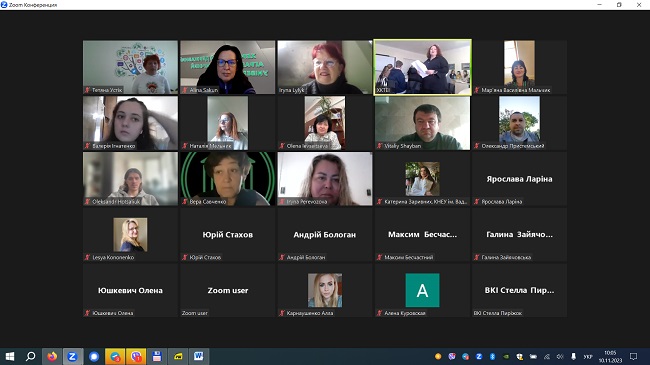650x365 pixels.
Task: Select Юрій Стахов participant tile
Action: tap(228, 234)
